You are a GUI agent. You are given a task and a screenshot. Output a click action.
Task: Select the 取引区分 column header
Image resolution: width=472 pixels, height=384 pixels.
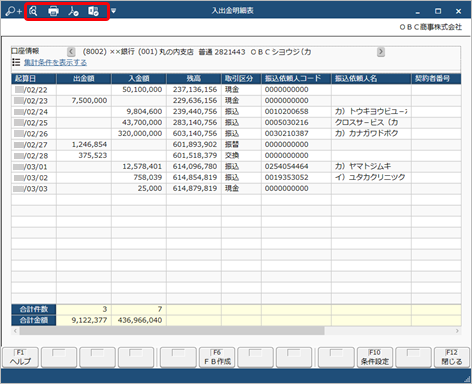[241, 79]
